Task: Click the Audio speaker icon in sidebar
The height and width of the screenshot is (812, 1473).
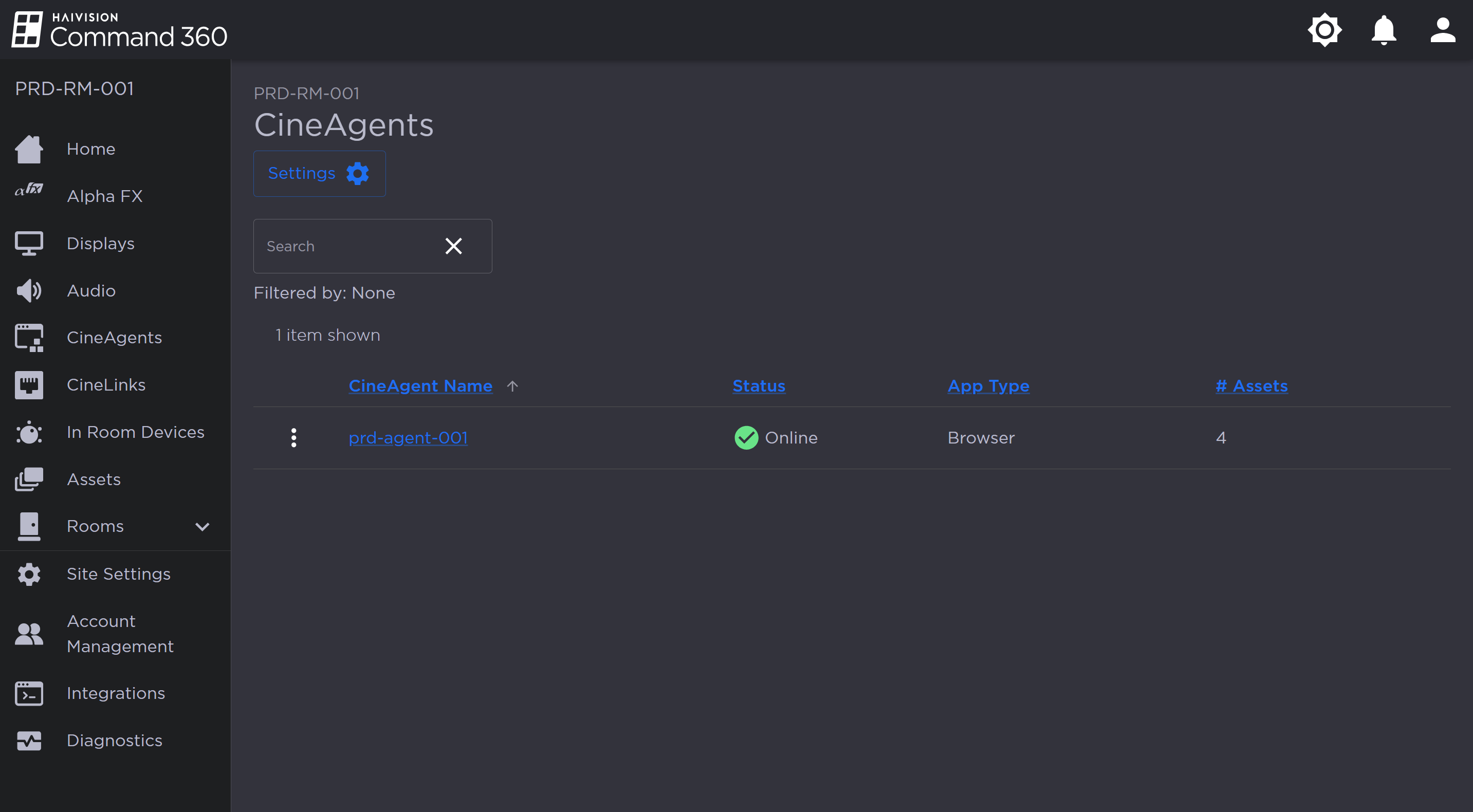Action: coord(28,290)
